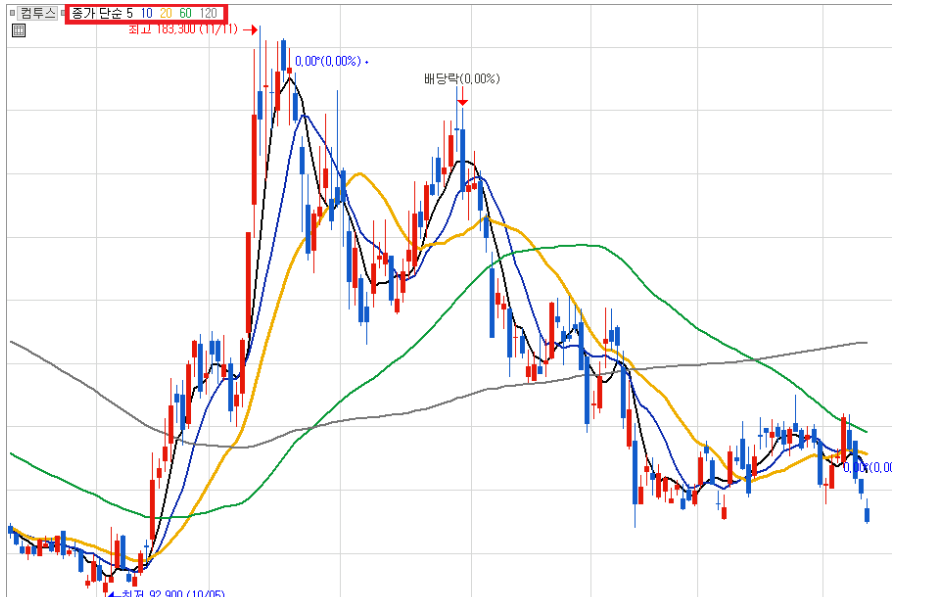Image resolution: width=933 pixels, height=597 pixels.
Task: Click the 최고 183,300 (11/11) high label
Action: (183, 29)
